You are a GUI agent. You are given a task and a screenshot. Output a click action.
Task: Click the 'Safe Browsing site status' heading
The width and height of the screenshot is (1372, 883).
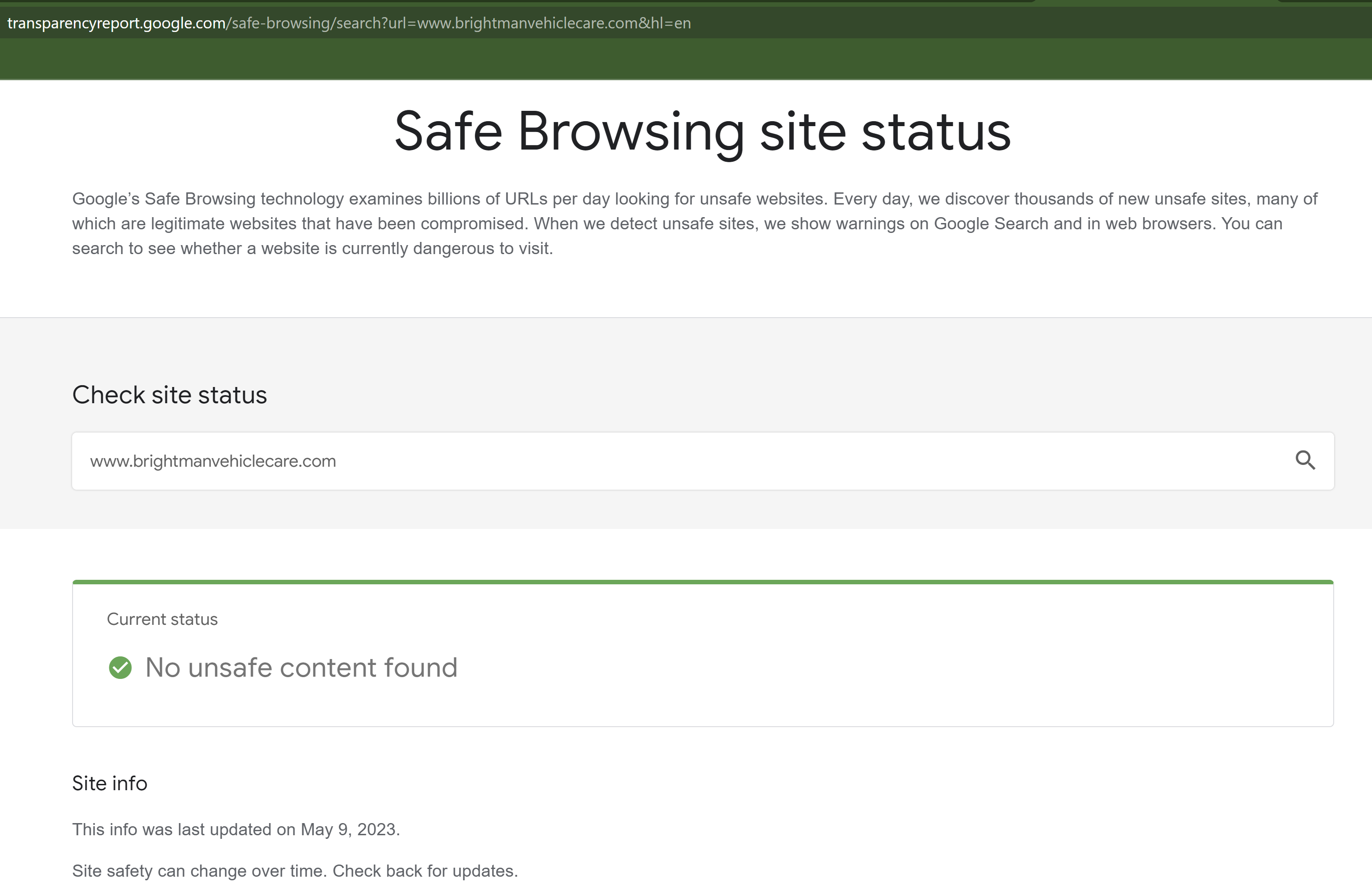tap(702, 132)
